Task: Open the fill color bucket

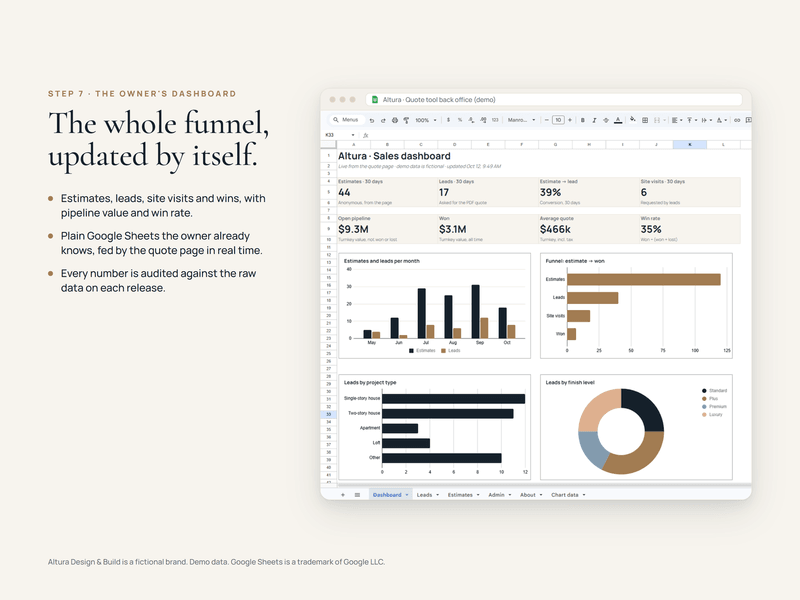Action: [x=633, y=119]
